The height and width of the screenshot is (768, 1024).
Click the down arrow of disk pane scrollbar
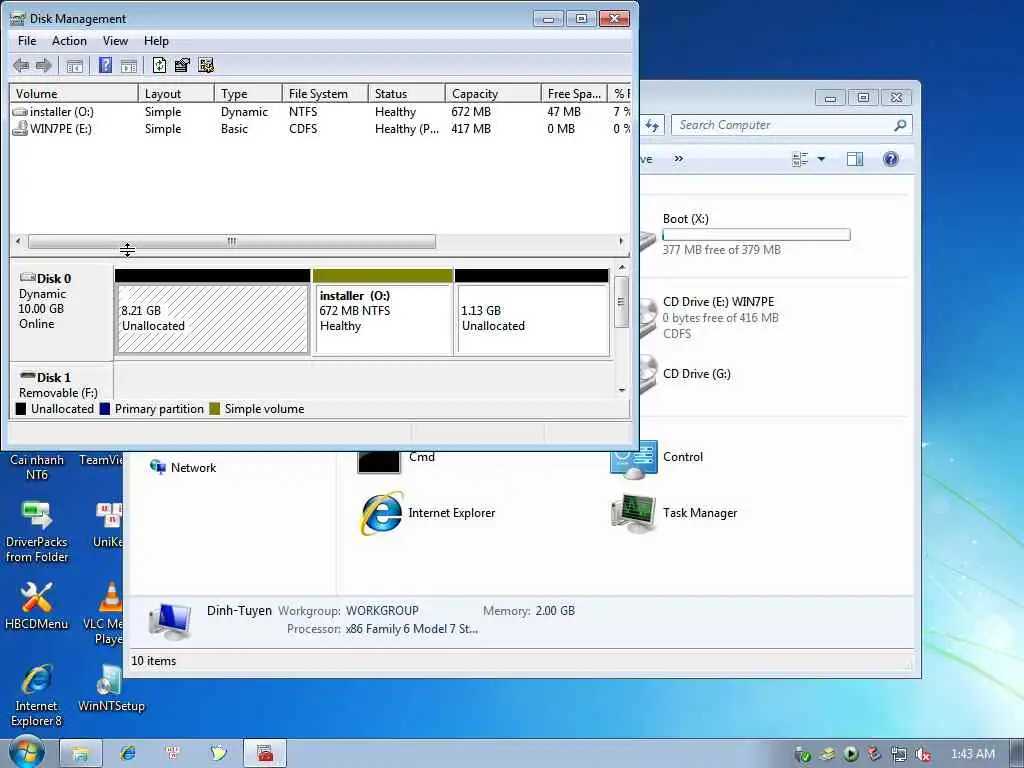point(622,390)
